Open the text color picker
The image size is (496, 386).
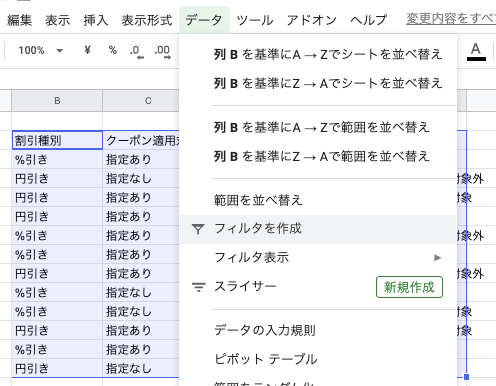[476, 52]
